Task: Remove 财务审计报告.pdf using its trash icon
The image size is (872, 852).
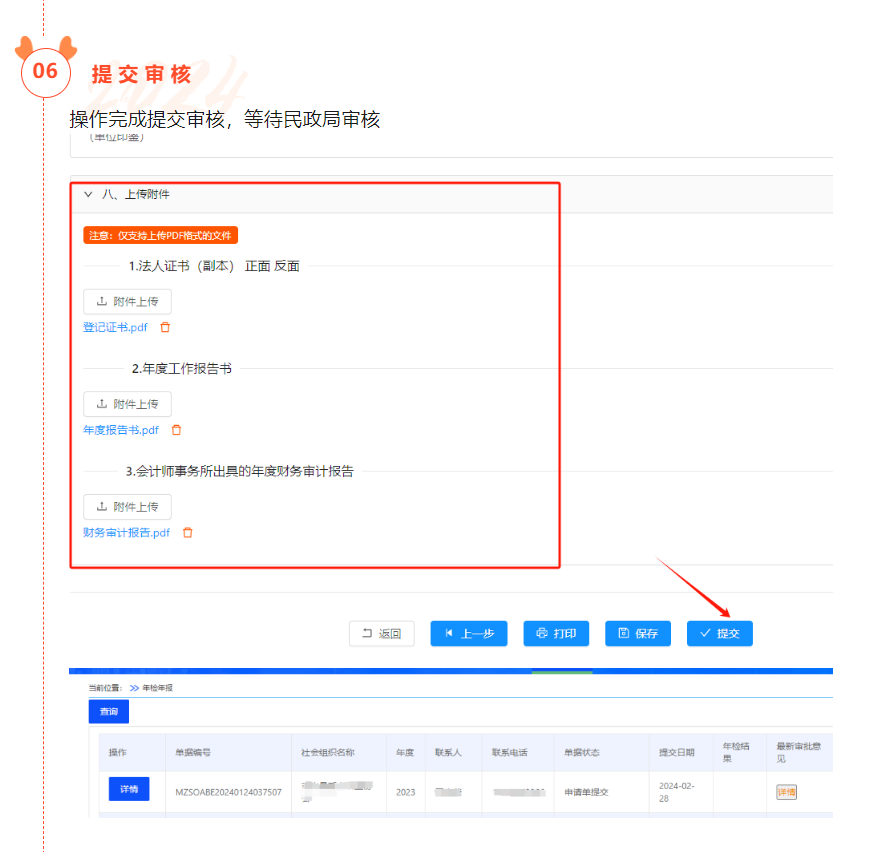Action: point(188,533)
